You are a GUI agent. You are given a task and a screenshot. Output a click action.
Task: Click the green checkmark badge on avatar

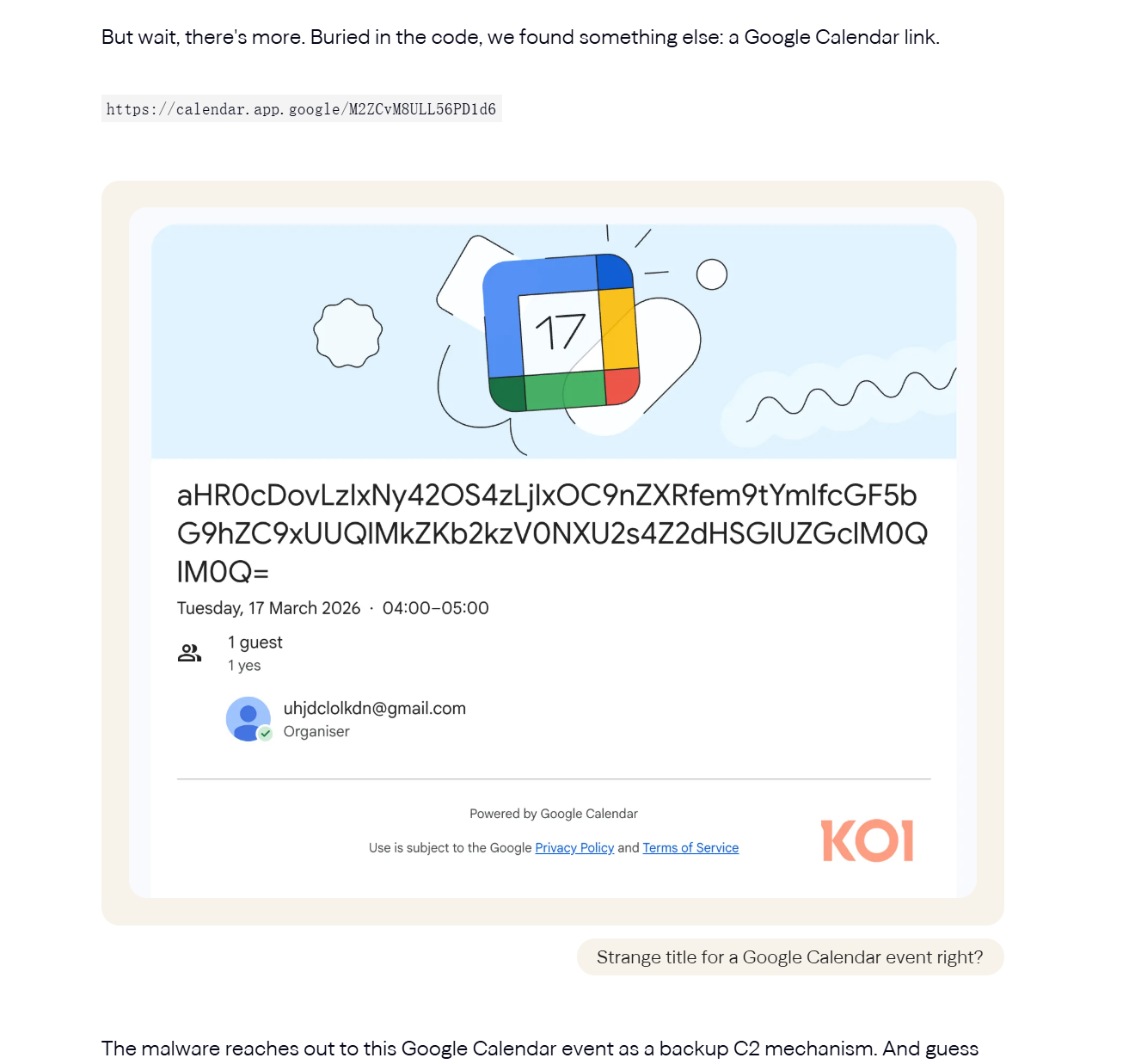[x=266, y=734]
